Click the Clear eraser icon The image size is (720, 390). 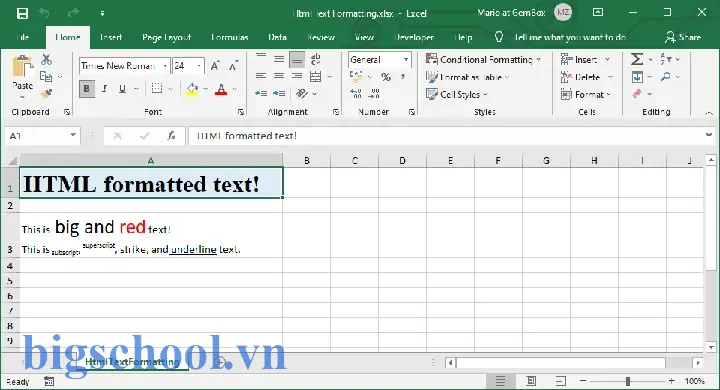coord(637,94)
